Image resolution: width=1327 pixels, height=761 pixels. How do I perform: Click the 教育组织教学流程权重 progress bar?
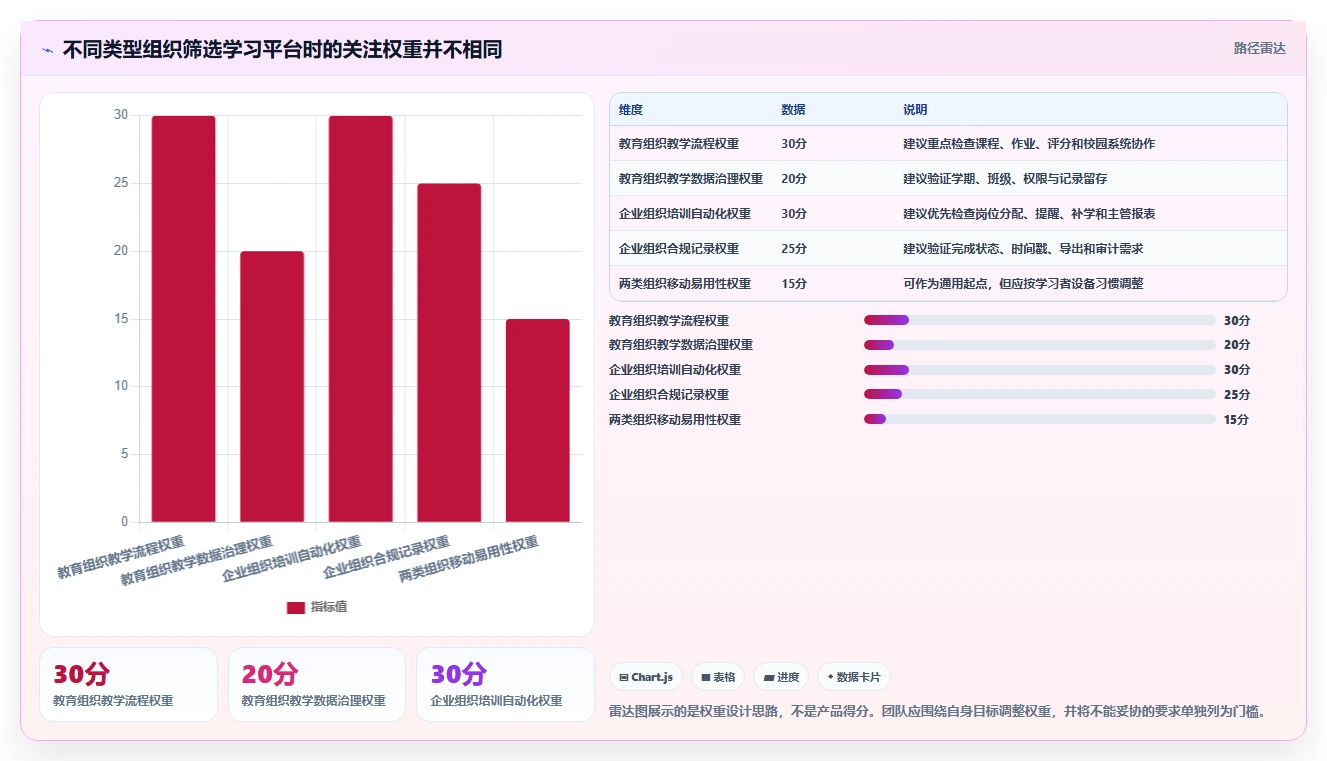click(x=1040, y=320)
